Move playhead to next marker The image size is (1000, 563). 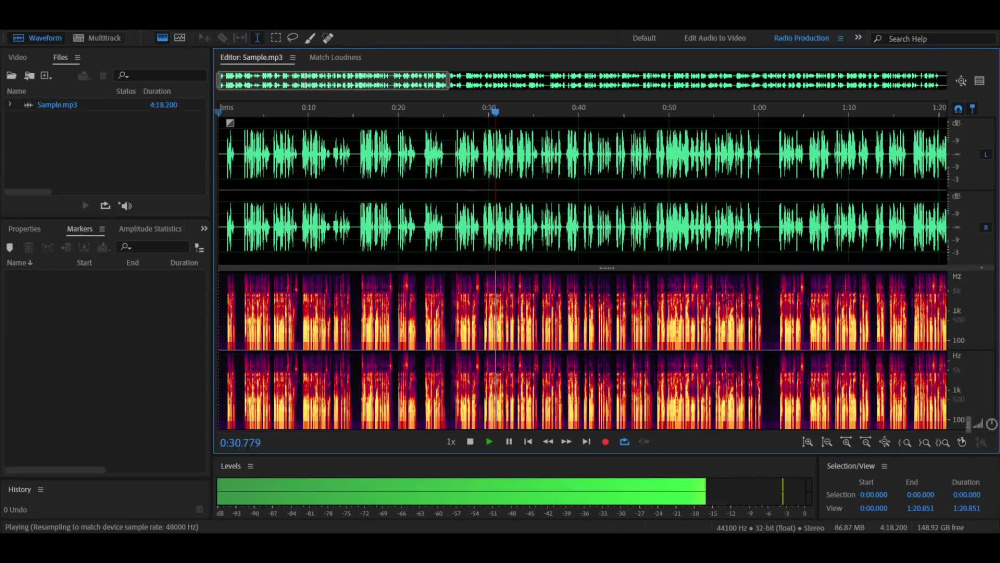[x=586, y=441]
